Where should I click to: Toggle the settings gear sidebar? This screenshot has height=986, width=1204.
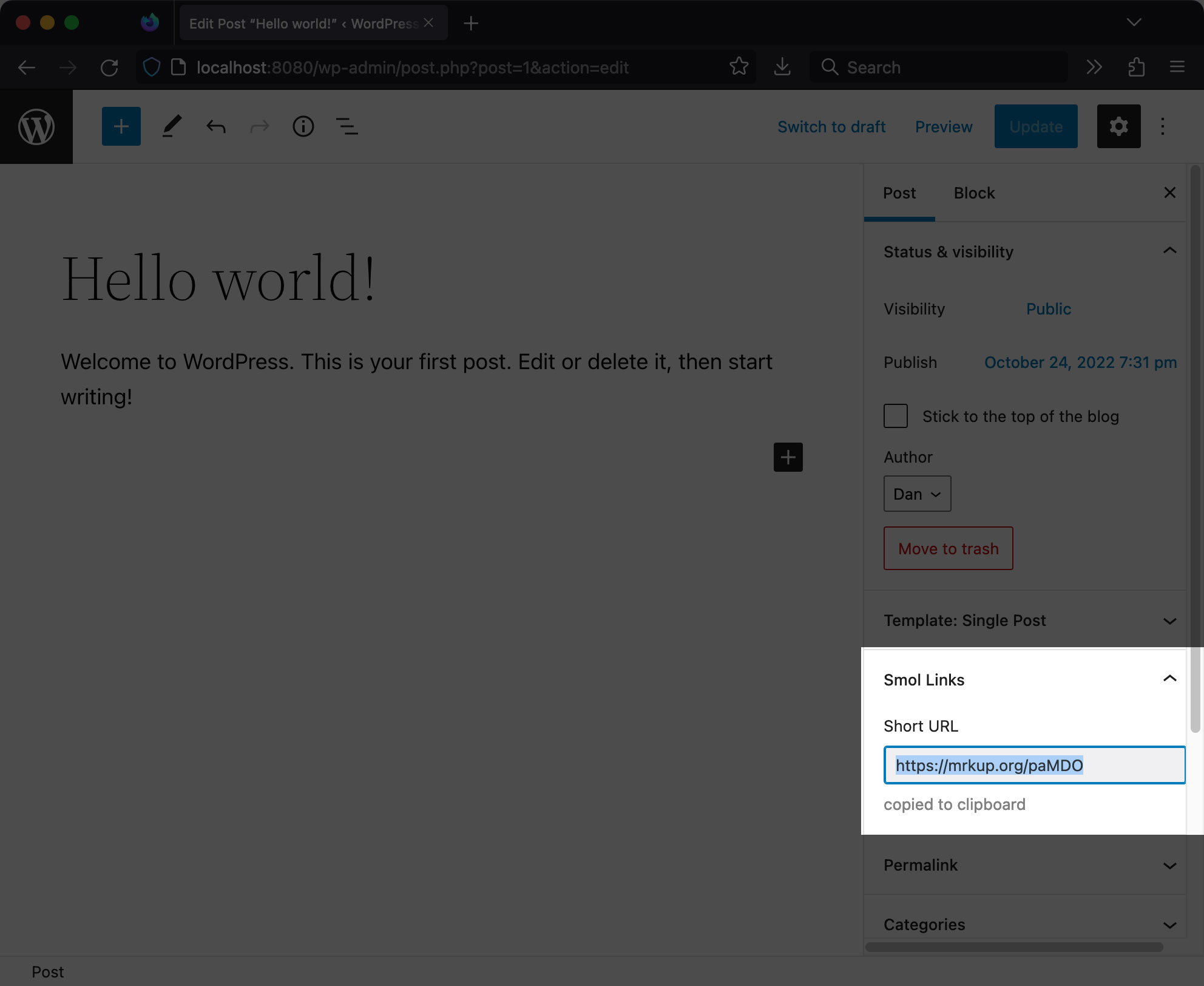(1118, 126)
